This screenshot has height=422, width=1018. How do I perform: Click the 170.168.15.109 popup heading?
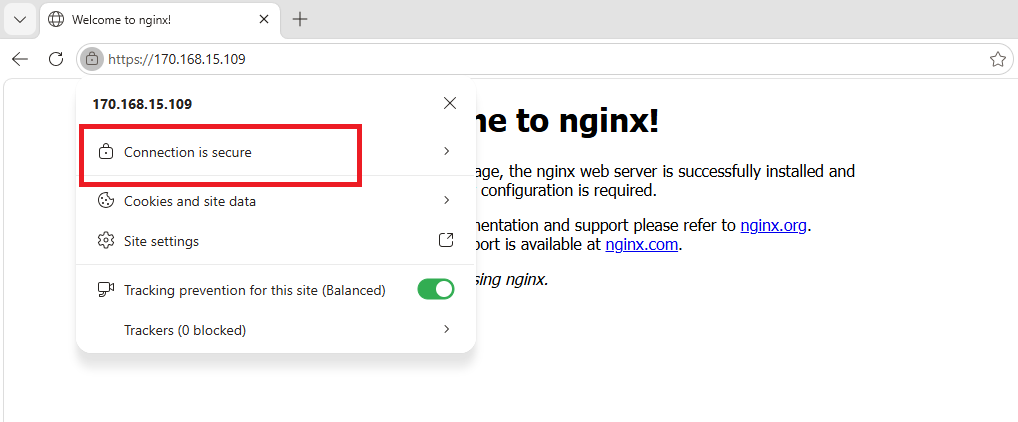click(x=142, y=104)
